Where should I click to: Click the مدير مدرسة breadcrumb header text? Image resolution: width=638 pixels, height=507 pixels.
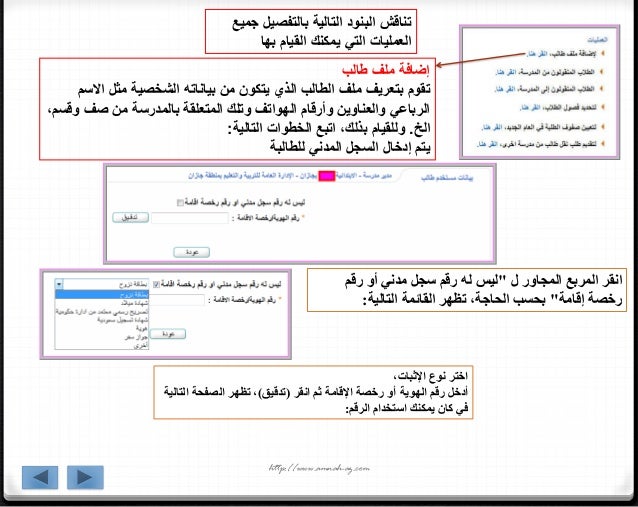(x=376, y=176)
